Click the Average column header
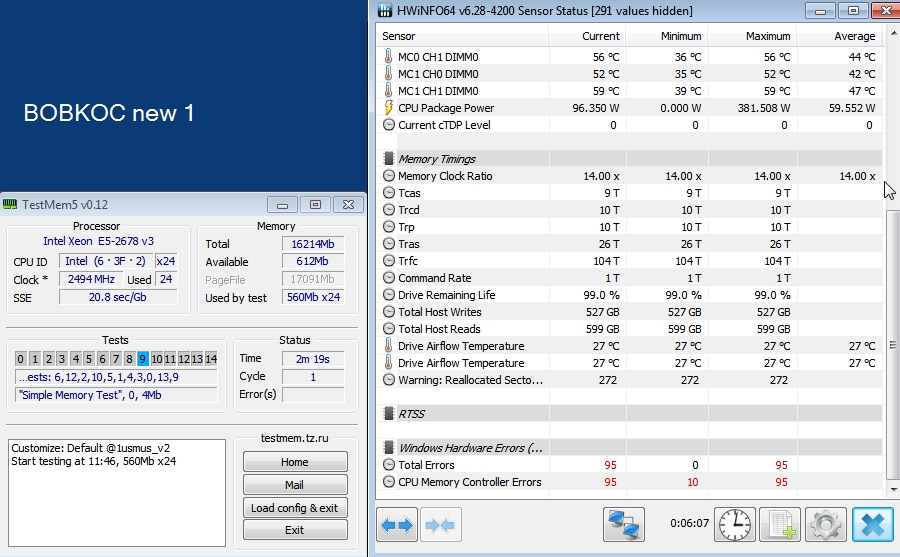Viewport: 900px width, 557px height. (x=839, y=36)
